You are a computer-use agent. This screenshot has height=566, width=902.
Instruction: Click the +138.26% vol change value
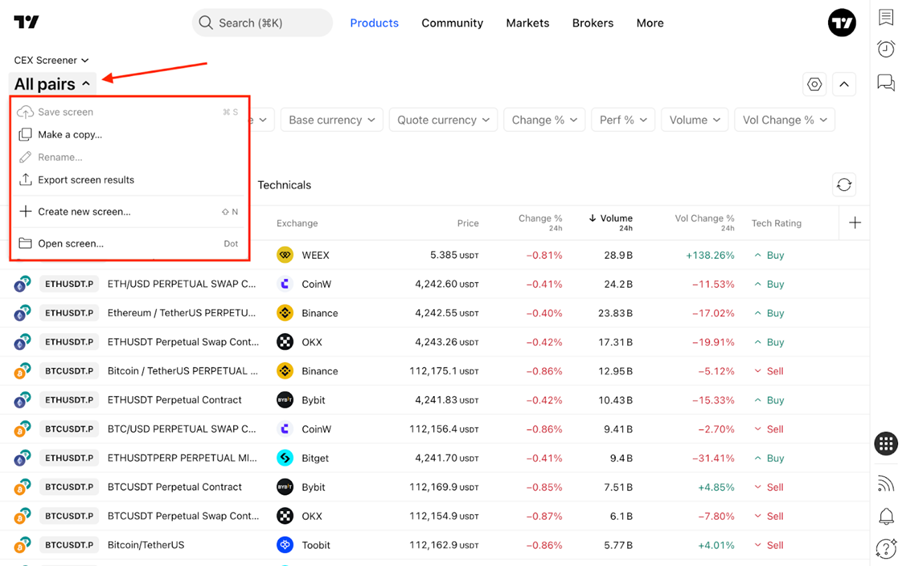click(710, 255)
